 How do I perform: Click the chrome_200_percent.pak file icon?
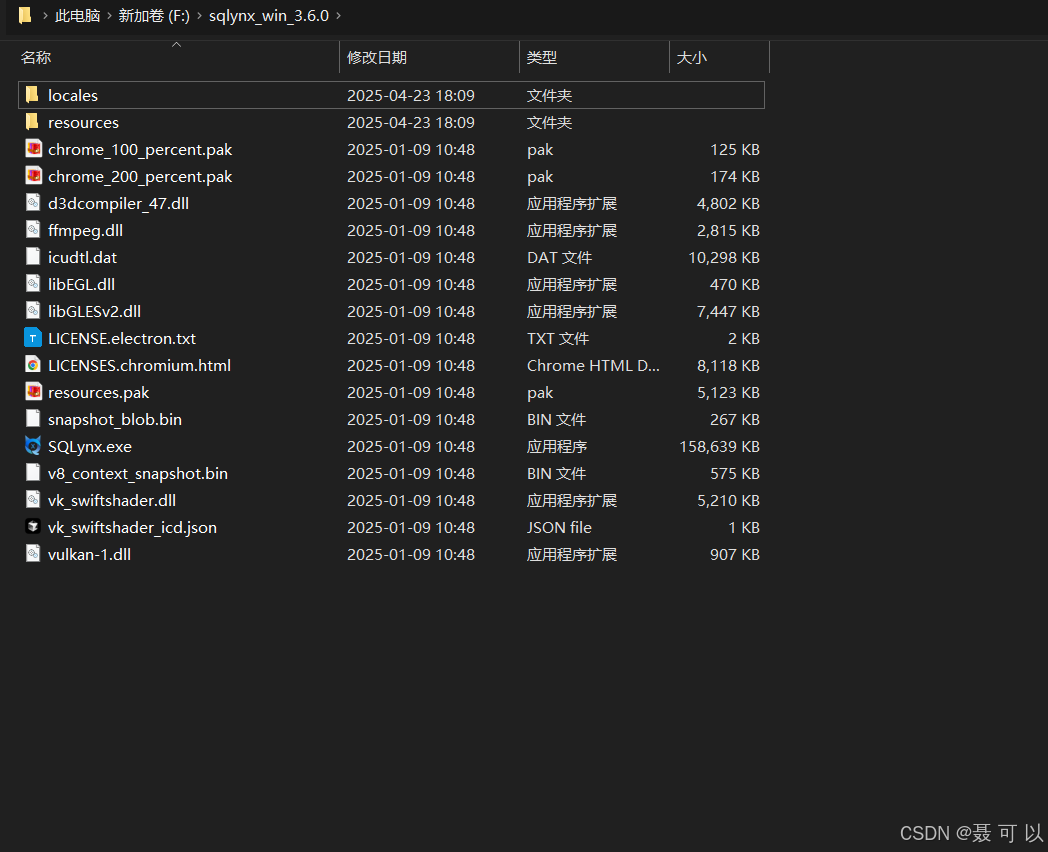tap(33, 176)
